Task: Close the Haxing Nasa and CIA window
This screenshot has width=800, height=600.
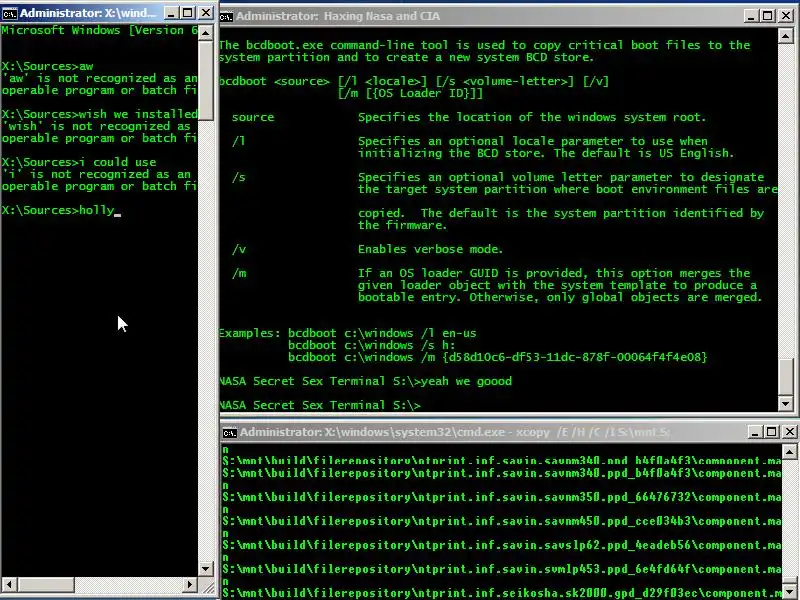Action: pos(786,16)
